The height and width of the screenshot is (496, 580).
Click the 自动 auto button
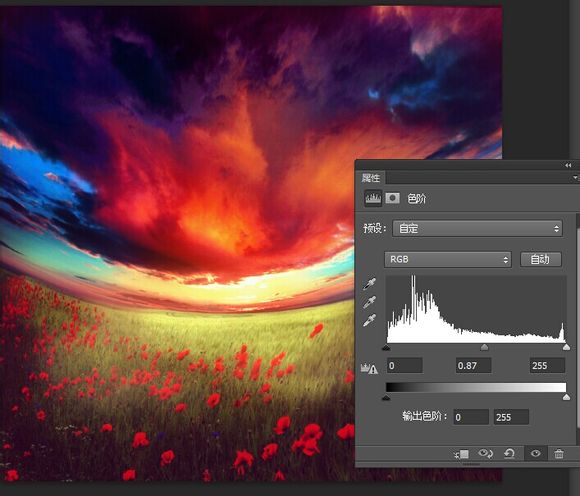click(540, 259)
